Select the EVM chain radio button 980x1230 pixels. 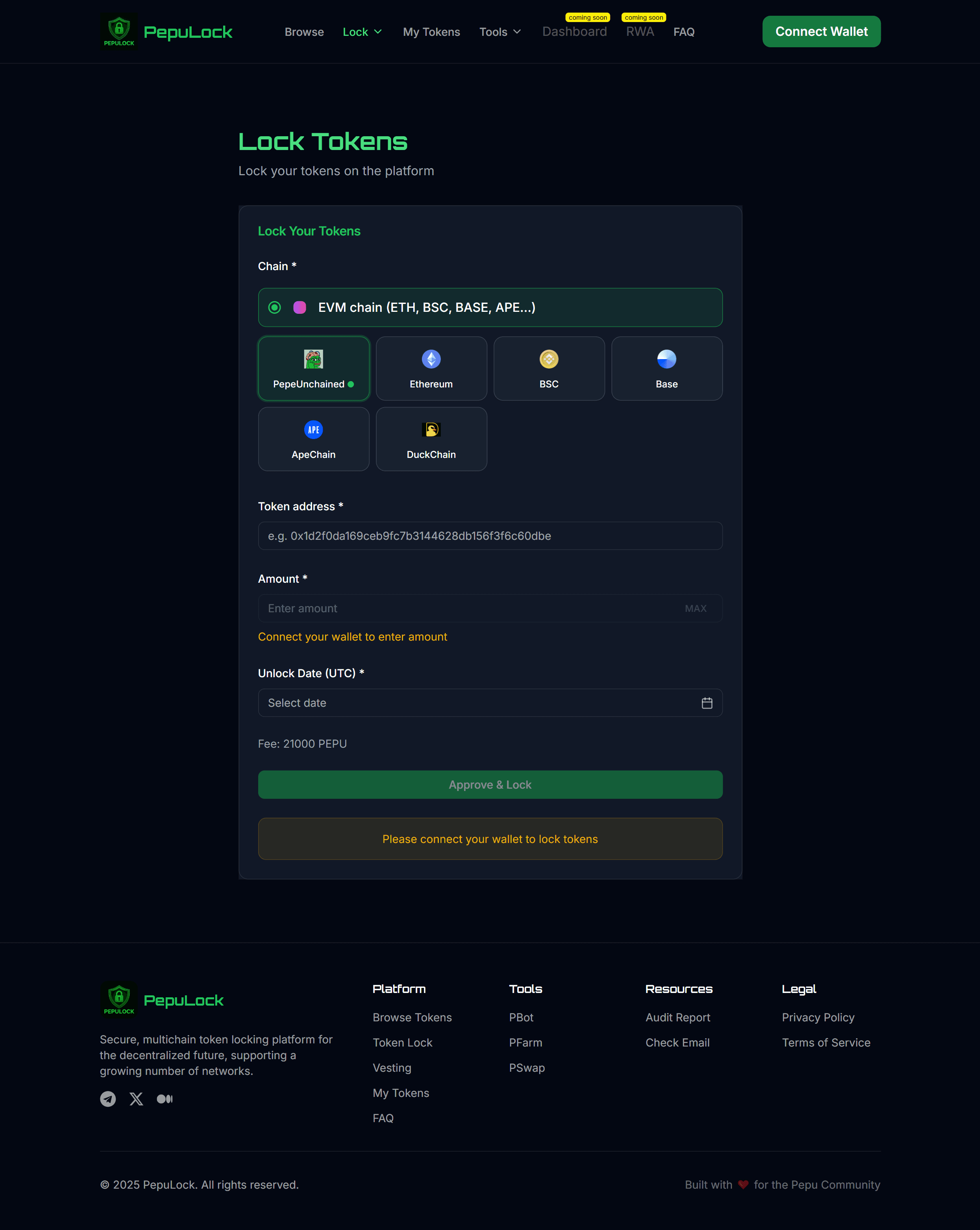click(274, 307)
